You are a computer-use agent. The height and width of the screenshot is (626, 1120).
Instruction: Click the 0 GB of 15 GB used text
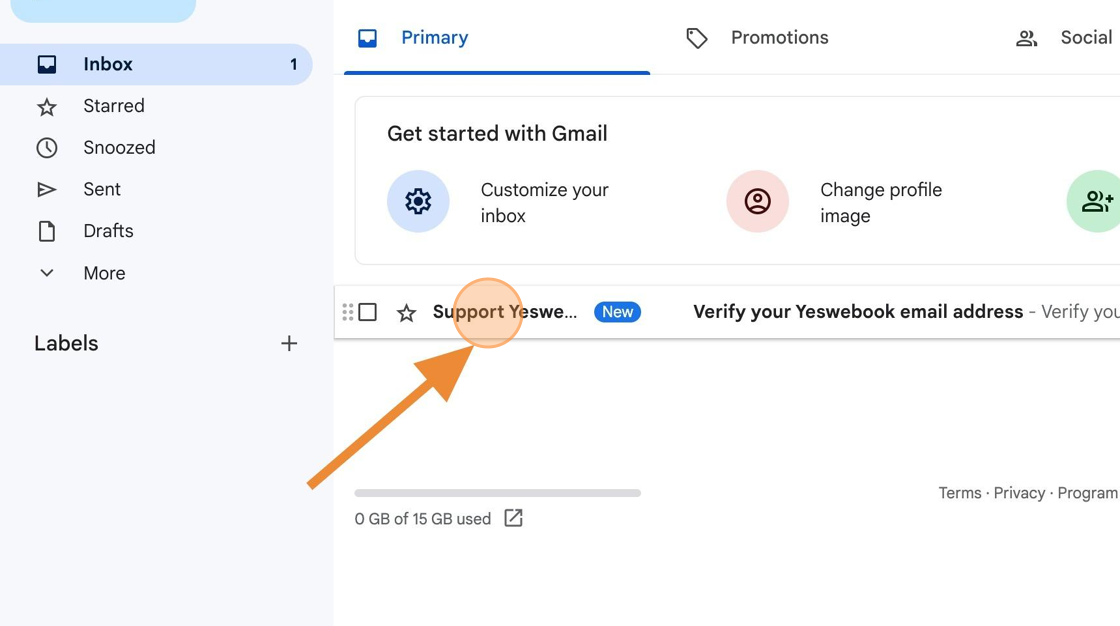423,519
